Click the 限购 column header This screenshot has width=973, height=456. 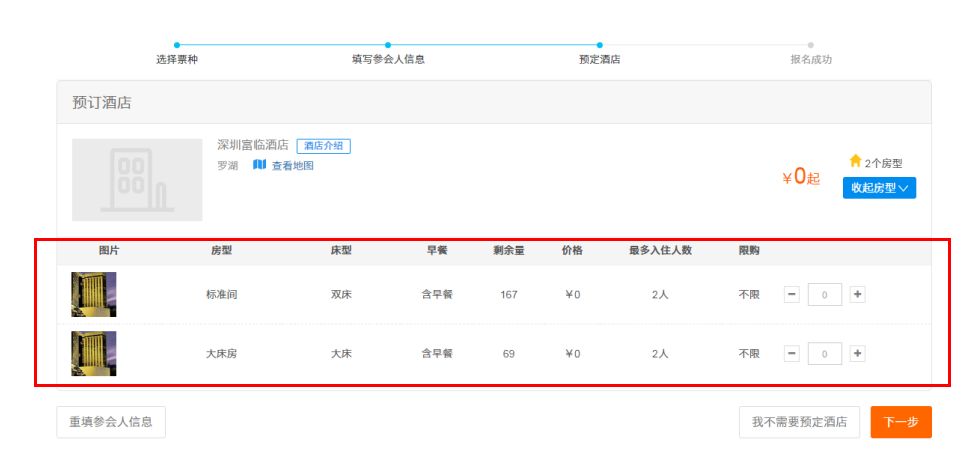pyautogui.click(x=749, y=251)
